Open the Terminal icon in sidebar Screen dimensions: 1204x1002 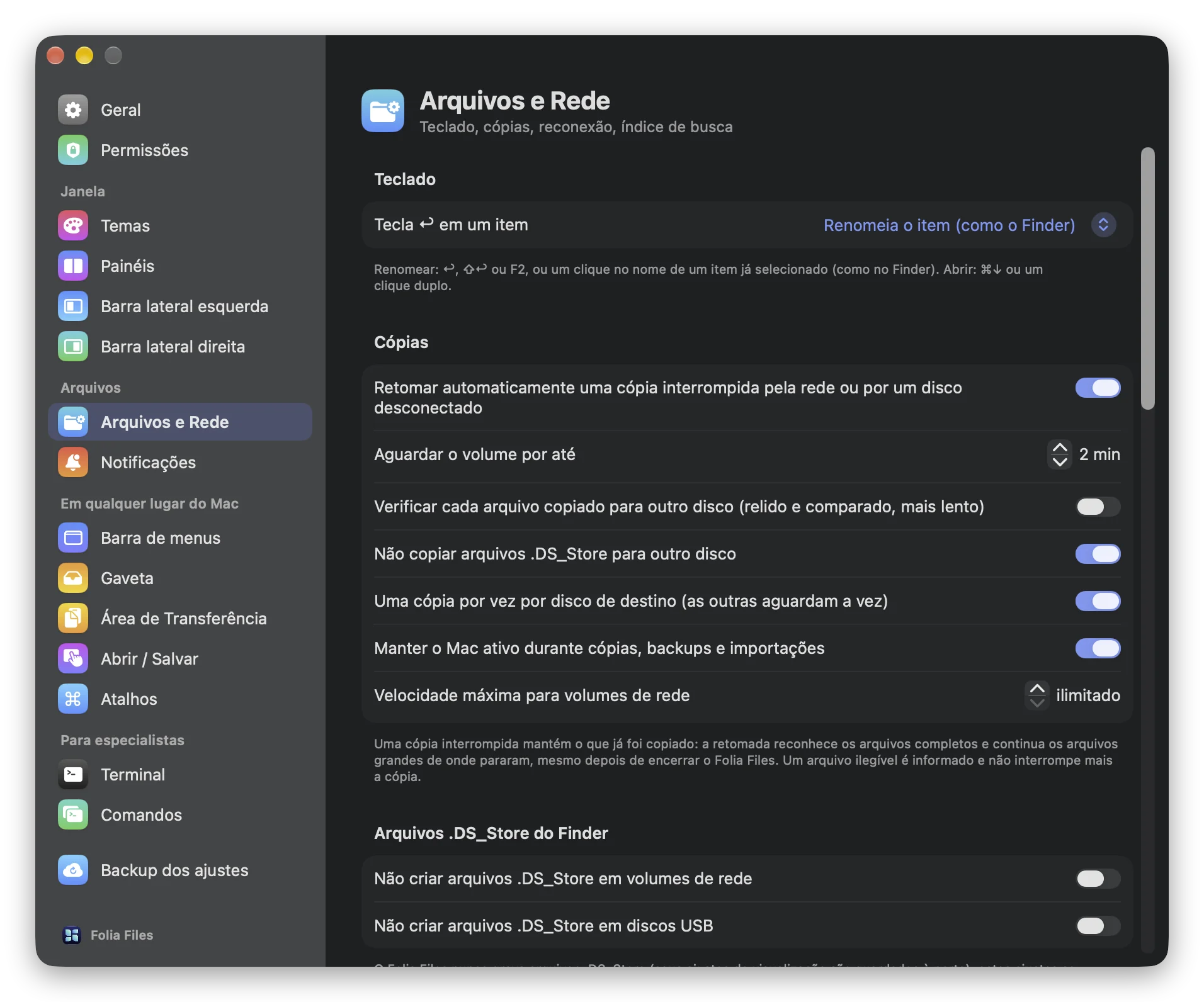(x=73, y=775)
